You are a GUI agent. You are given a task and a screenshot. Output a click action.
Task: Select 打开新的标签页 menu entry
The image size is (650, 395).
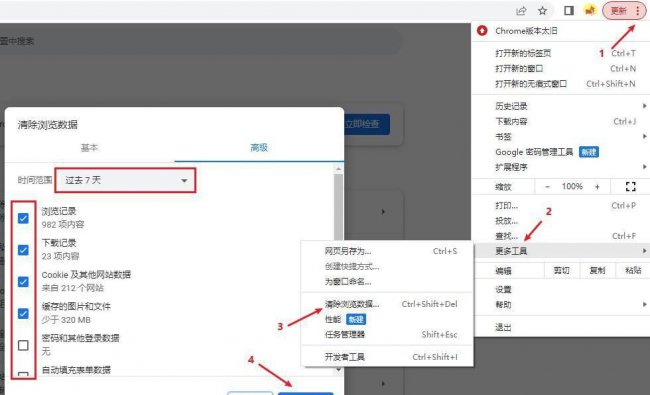click(560, 53)
